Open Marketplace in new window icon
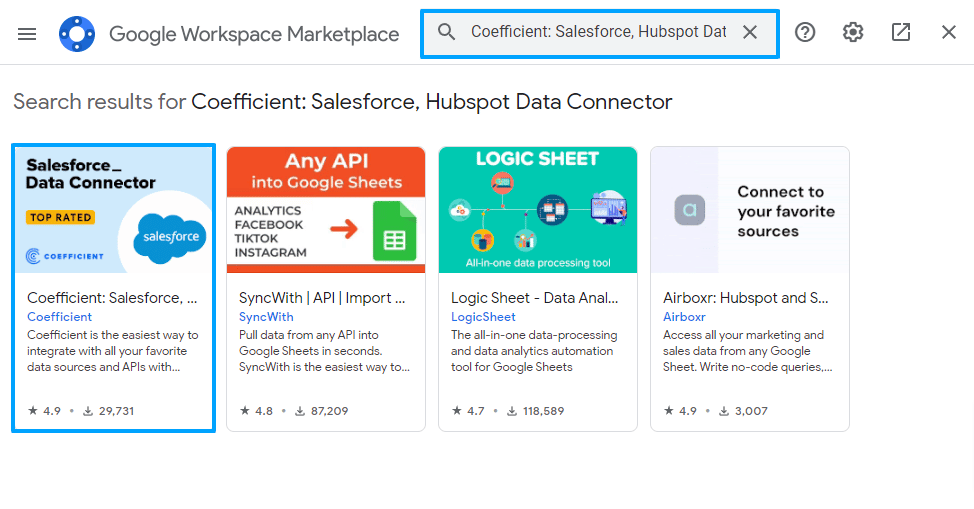The image size is (974, 509). tap(901, 32)
